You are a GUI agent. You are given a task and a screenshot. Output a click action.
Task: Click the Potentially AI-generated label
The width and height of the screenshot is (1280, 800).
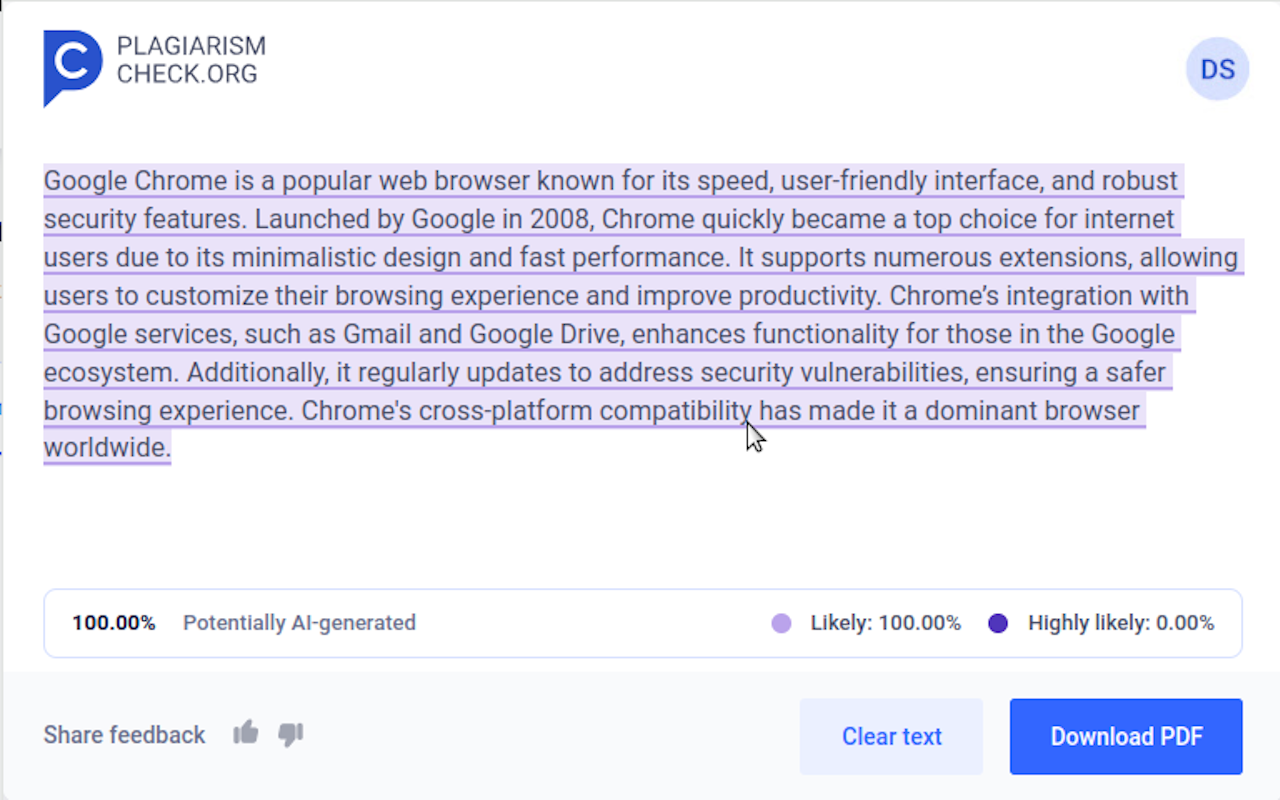[x=299, y=623]
